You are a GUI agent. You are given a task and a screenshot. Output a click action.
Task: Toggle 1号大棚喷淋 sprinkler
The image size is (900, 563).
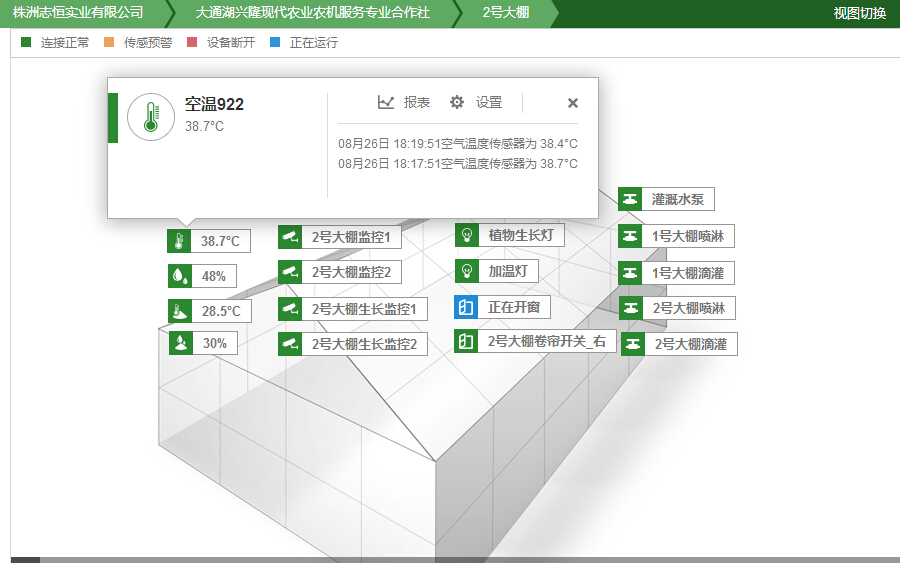629,237
